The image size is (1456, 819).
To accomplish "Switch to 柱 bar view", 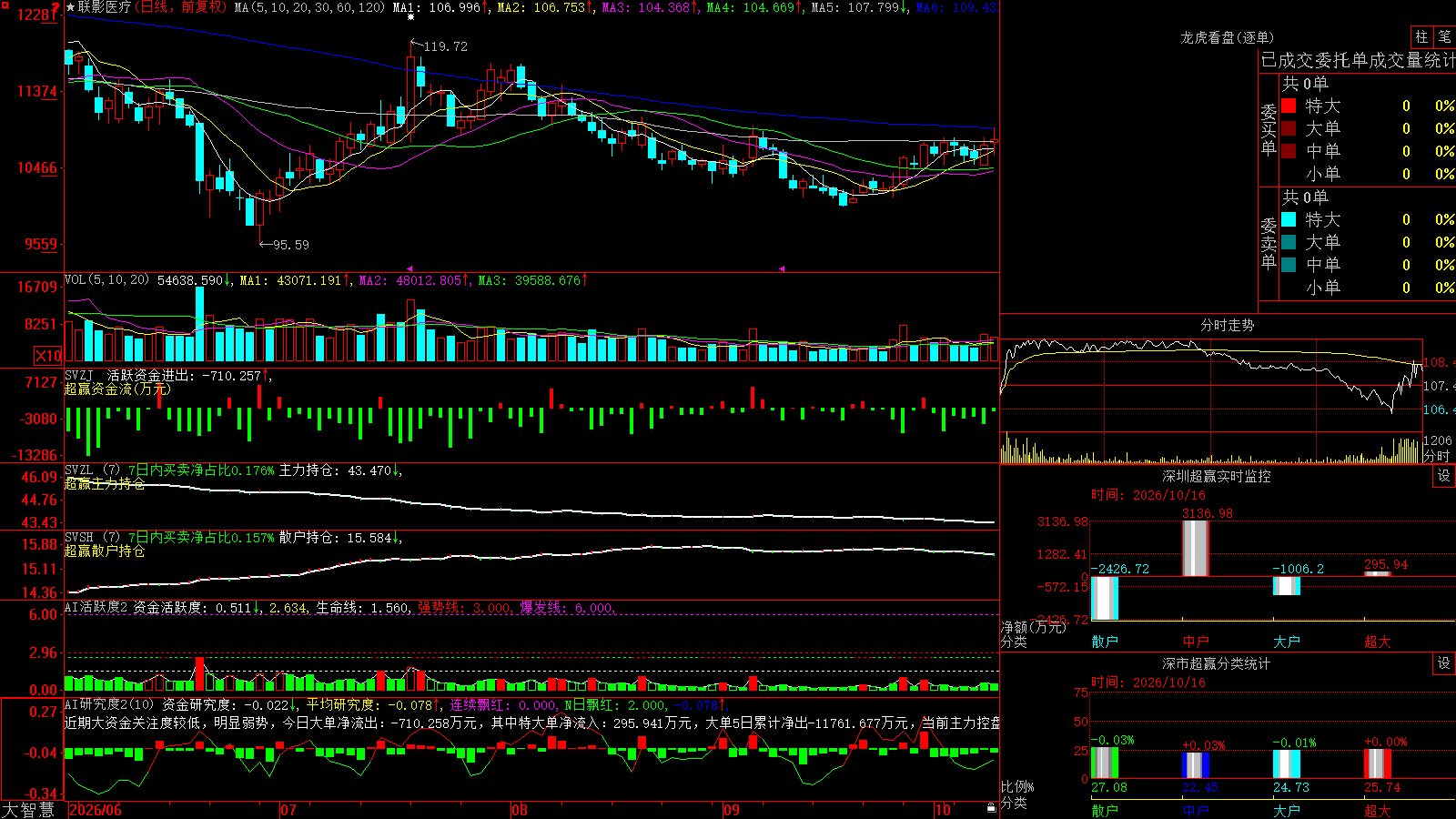I will [1421, 36].
